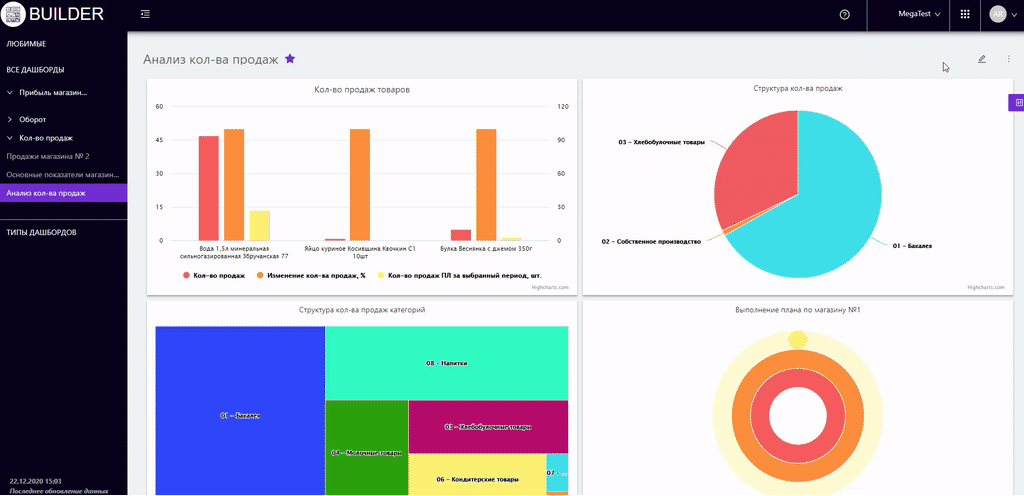Screen dimensions: 1024x496
Task: Collapse the sidebar with the menu toggle icon
Action: click(x=146, y=14)
